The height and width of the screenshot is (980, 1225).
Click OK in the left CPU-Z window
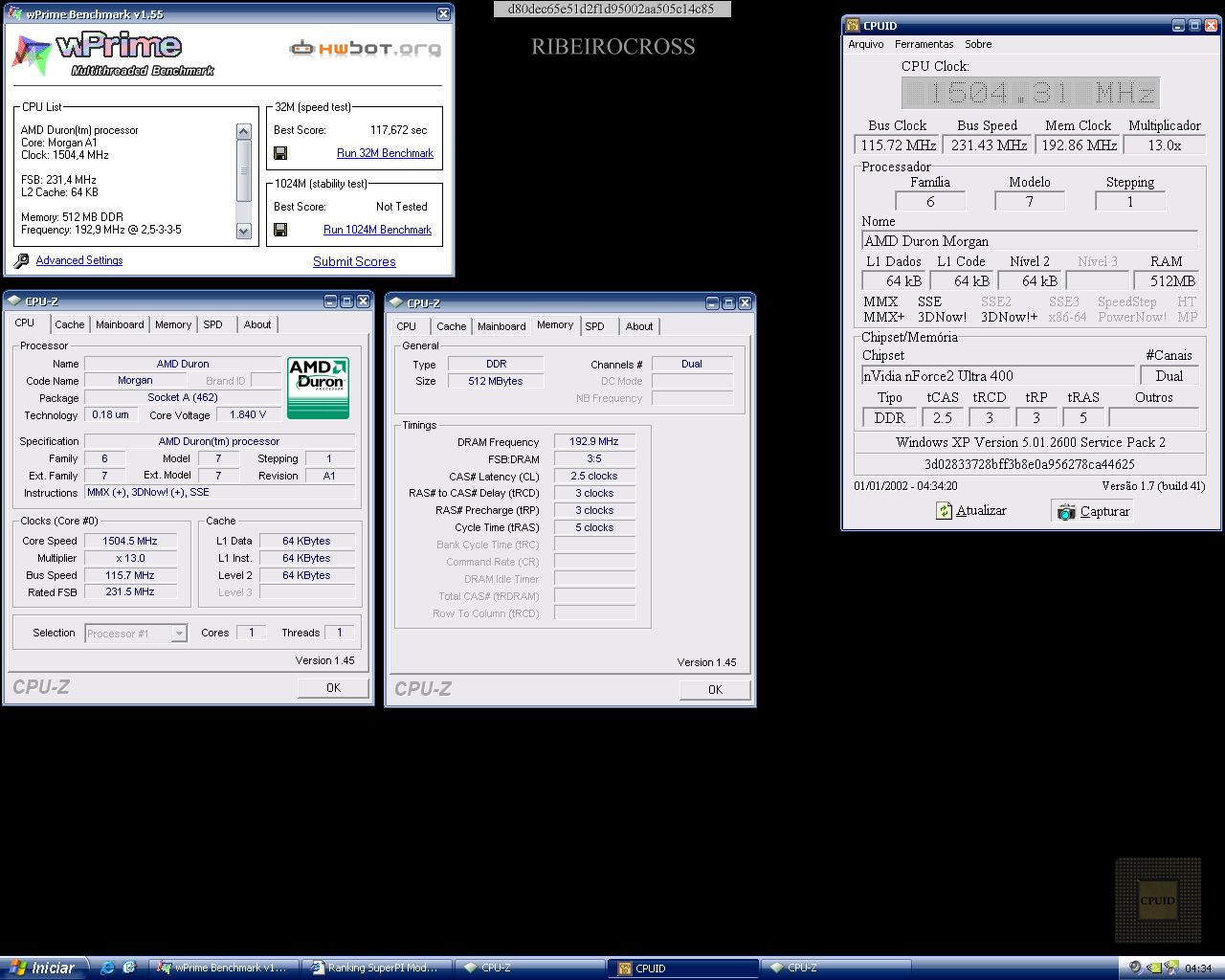333,687
